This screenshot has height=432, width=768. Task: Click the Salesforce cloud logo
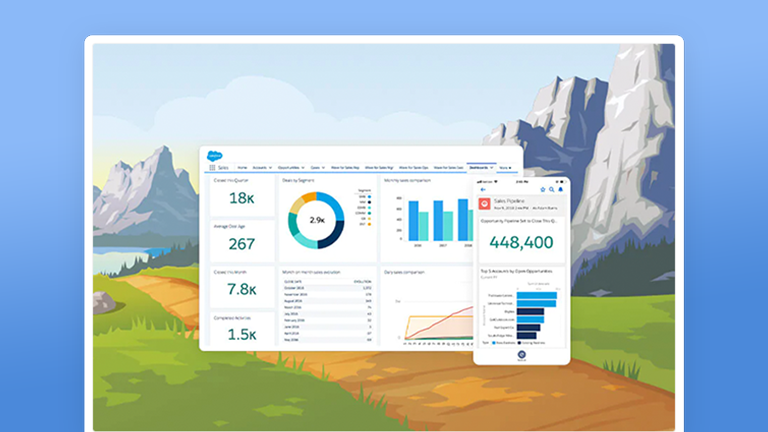pos(215,156)
